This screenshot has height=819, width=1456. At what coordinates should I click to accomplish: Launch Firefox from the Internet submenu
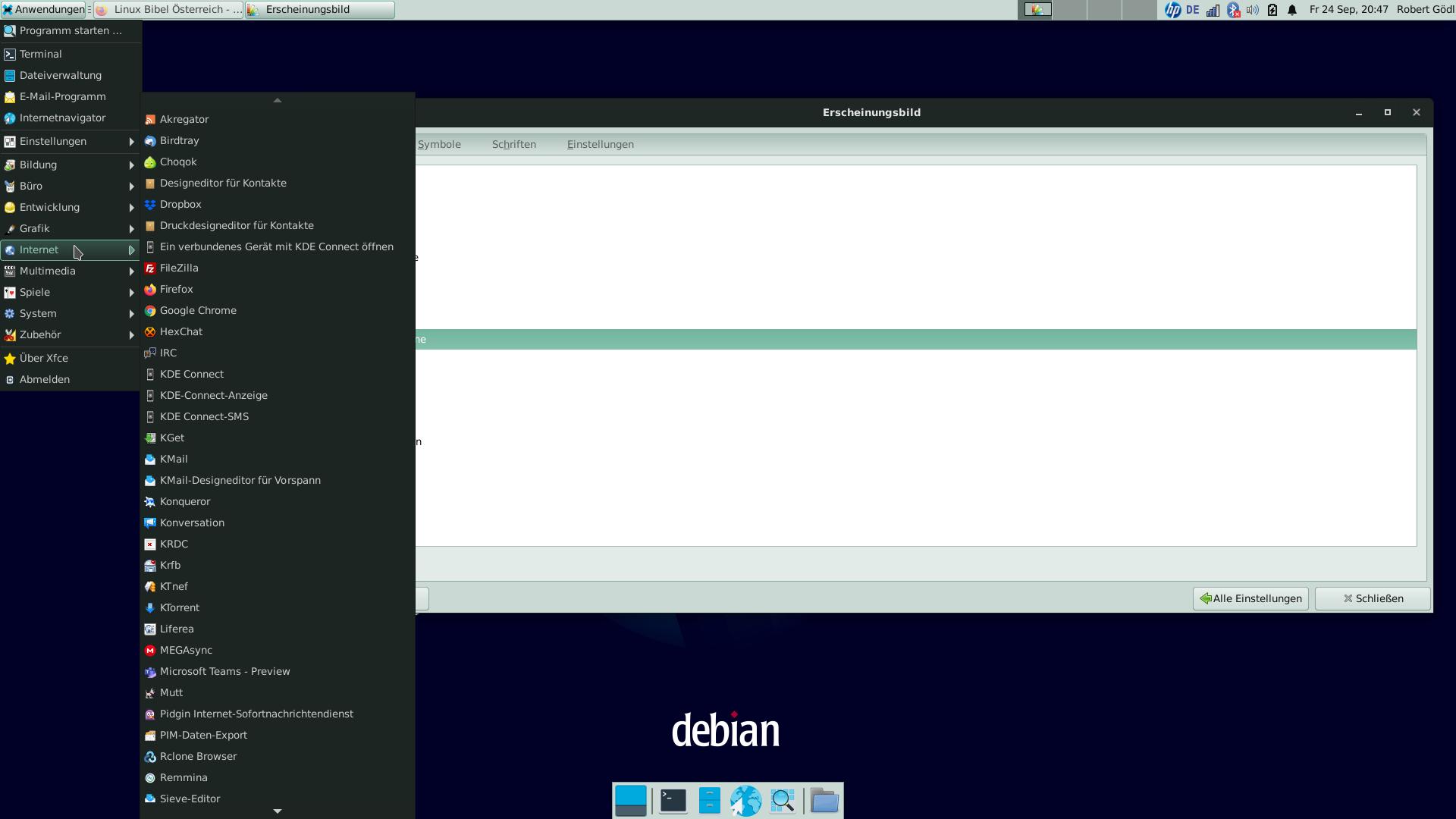coord(176,289)
